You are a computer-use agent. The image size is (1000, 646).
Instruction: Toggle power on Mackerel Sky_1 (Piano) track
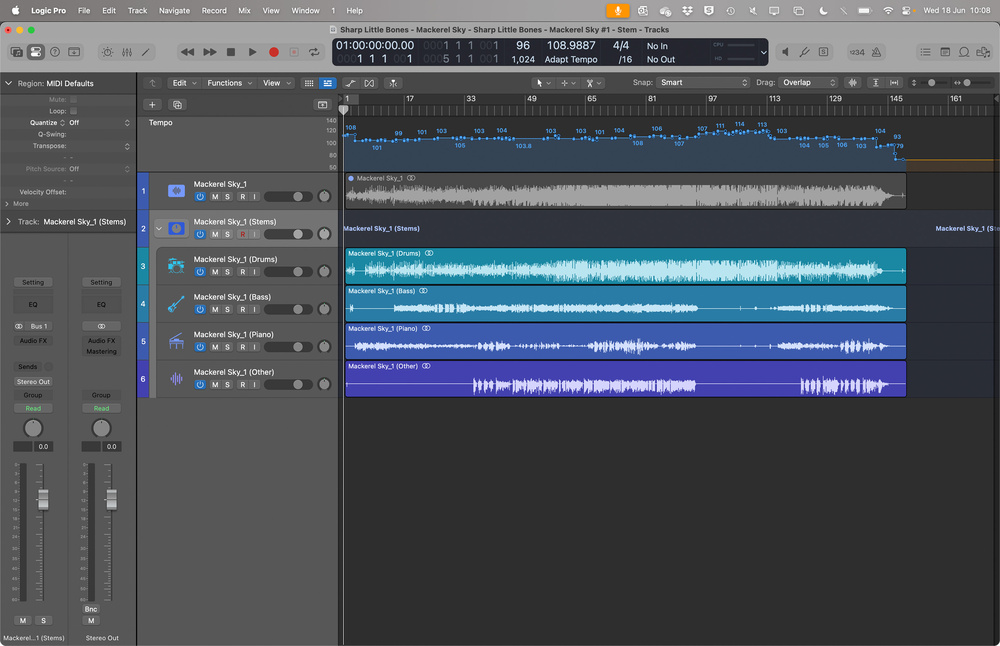pos(200,347)
